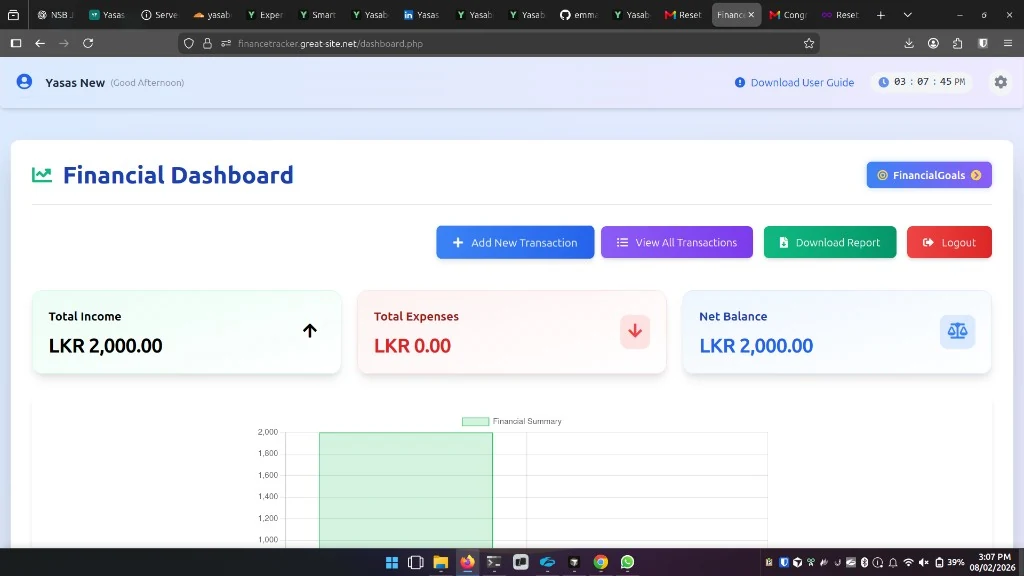
Task: Expand the list all tabs dropdown
Action: tap(908, 15)
